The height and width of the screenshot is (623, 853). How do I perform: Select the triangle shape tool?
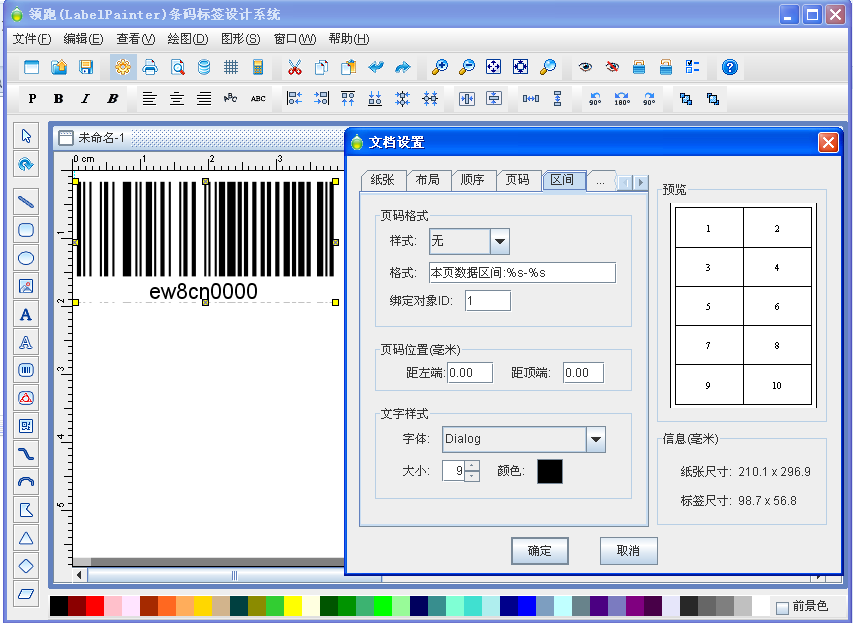point(26,538)
